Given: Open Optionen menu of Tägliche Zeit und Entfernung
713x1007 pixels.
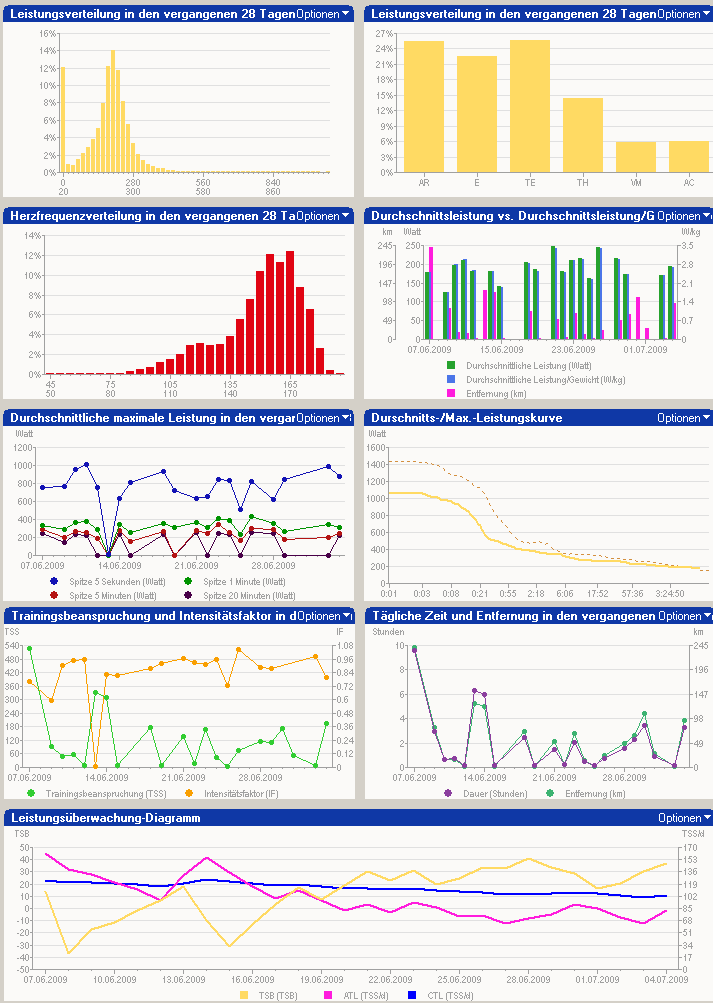Looking at the screenshot, I should [x=684, y=616].
